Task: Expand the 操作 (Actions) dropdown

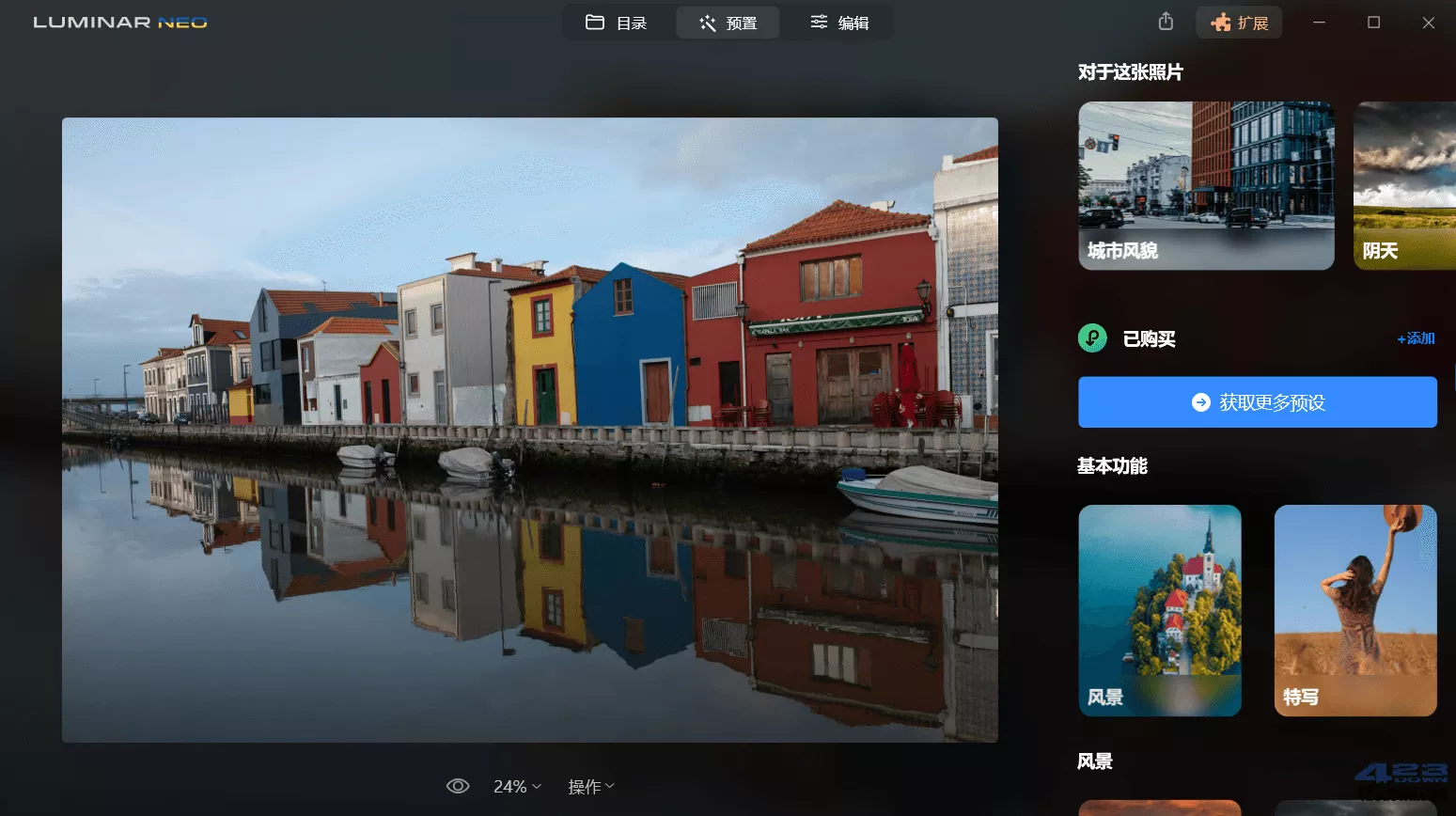Action: (589, 786)
